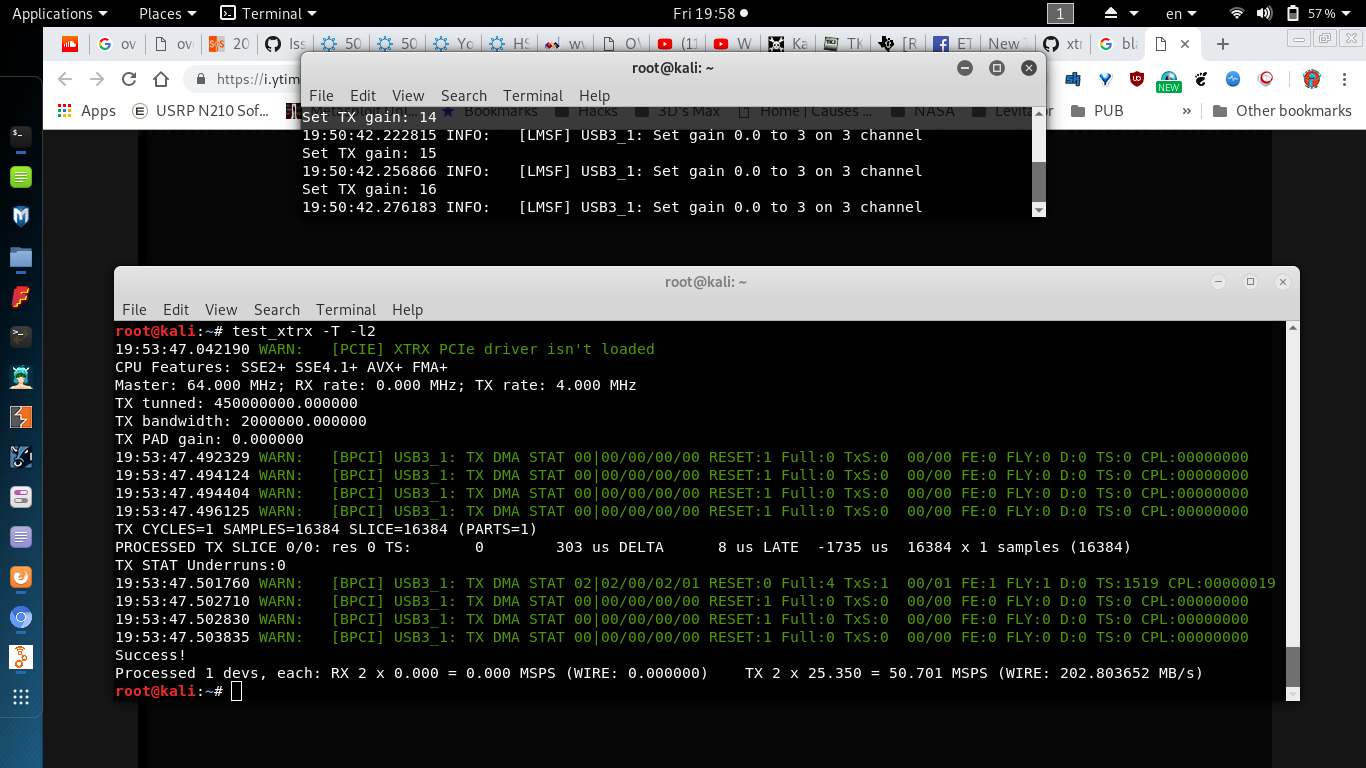Open the Terminal menu in lower window
Screen dimensions: 1366x768
coord(346,310)
